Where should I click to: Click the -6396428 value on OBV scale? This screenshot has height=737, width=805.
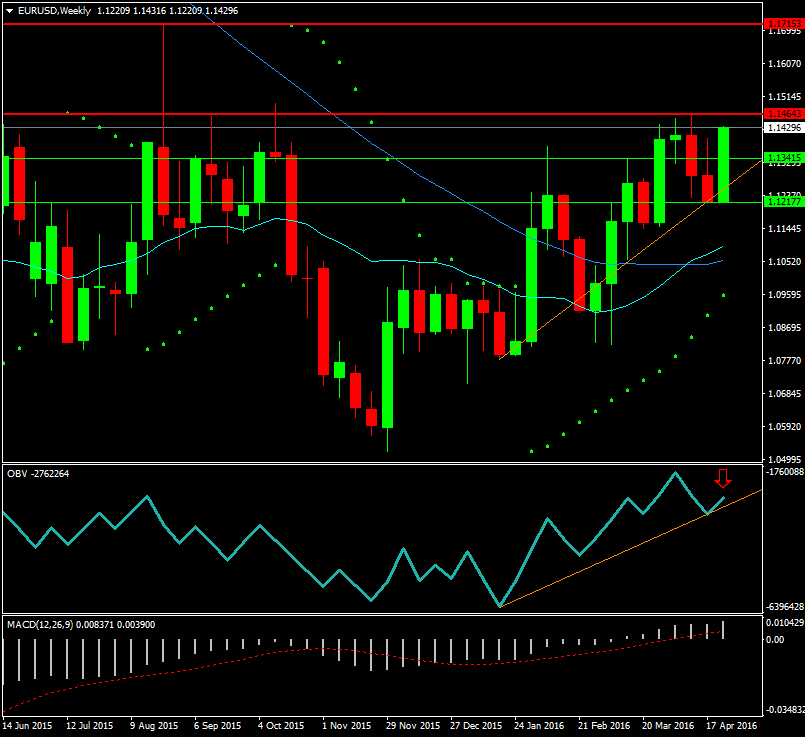click(781, 607)
